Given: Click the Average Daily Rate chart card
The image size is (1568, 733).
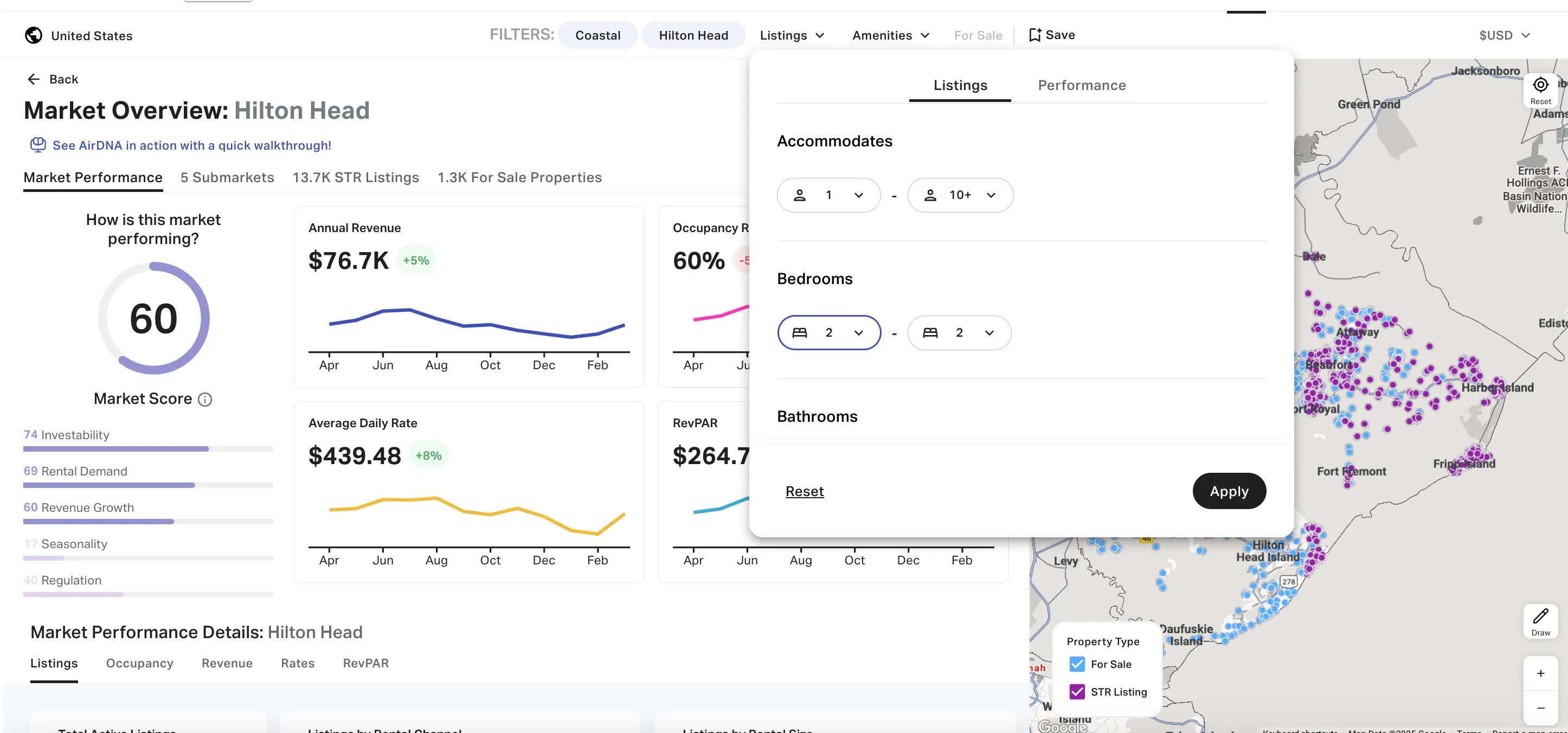Looking at the screenshot, I should pos(468,492).
